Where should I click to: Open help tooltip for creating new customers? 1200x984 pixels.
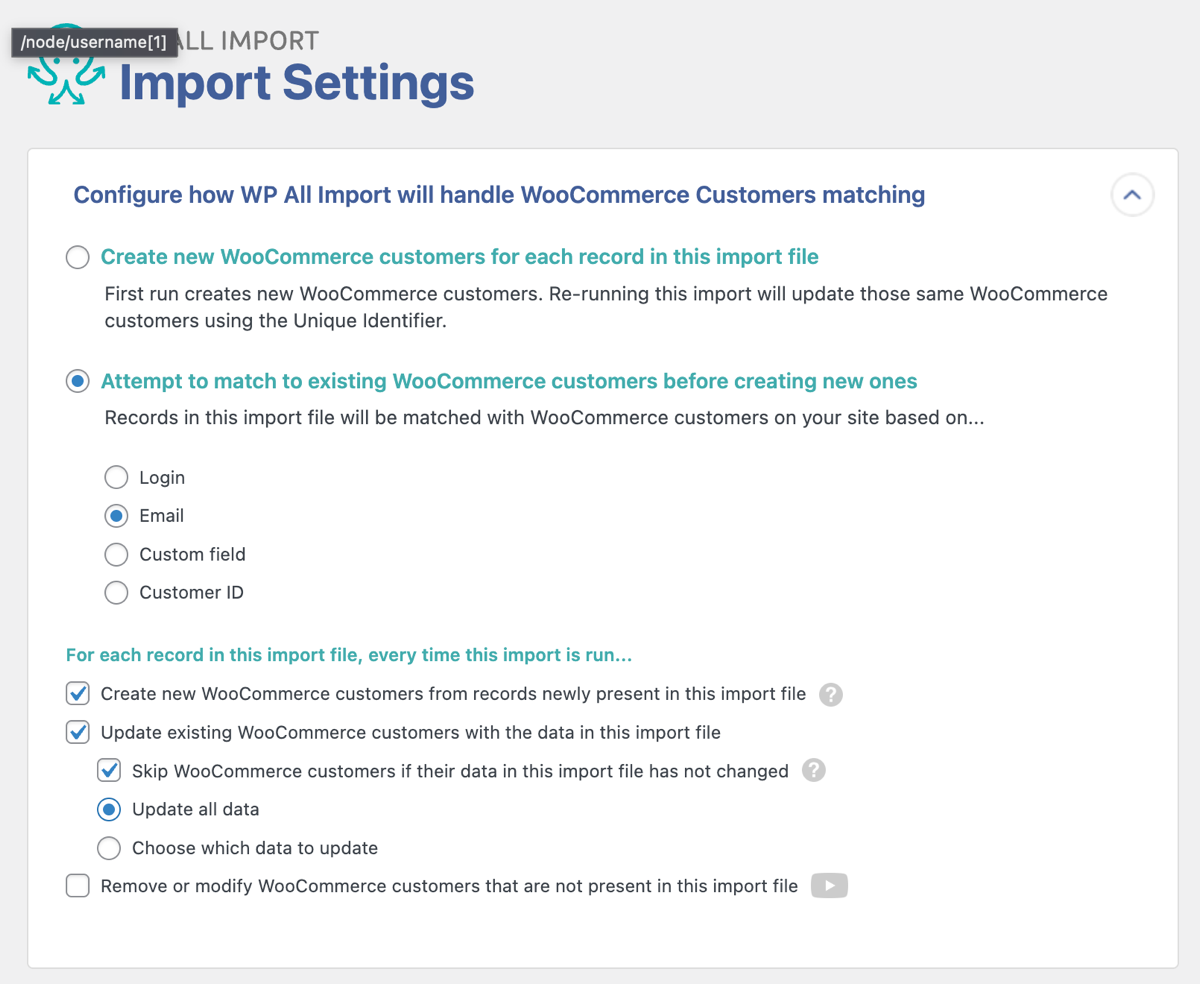(831, 695)
